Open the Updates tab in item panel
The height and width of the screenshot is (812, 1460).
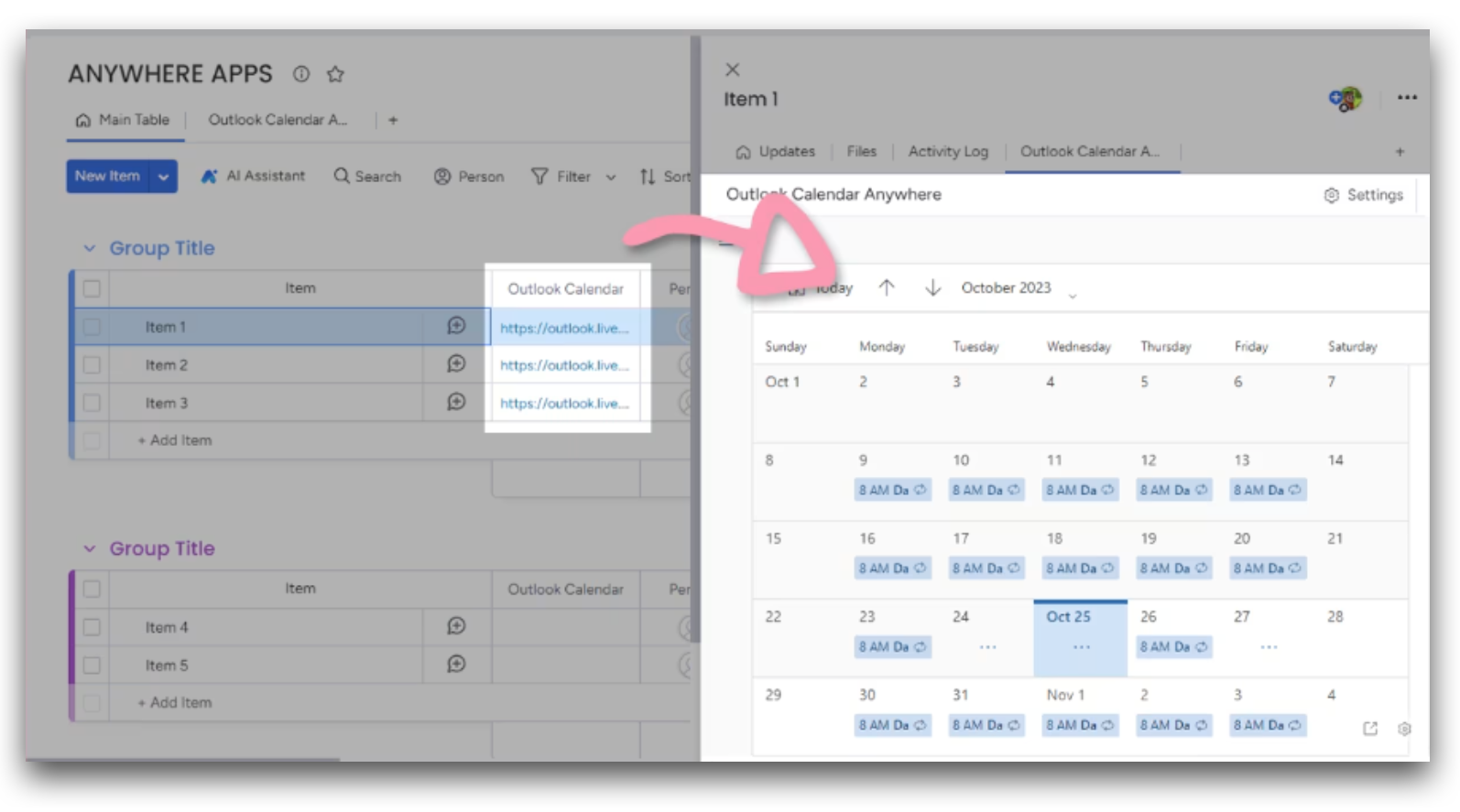click(775, 152)
